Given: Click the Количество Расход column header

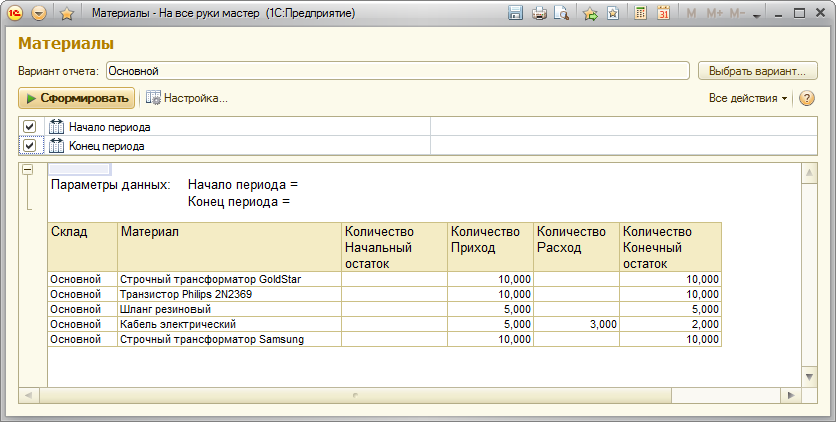Looking at the screenshot, I should 576,247.
